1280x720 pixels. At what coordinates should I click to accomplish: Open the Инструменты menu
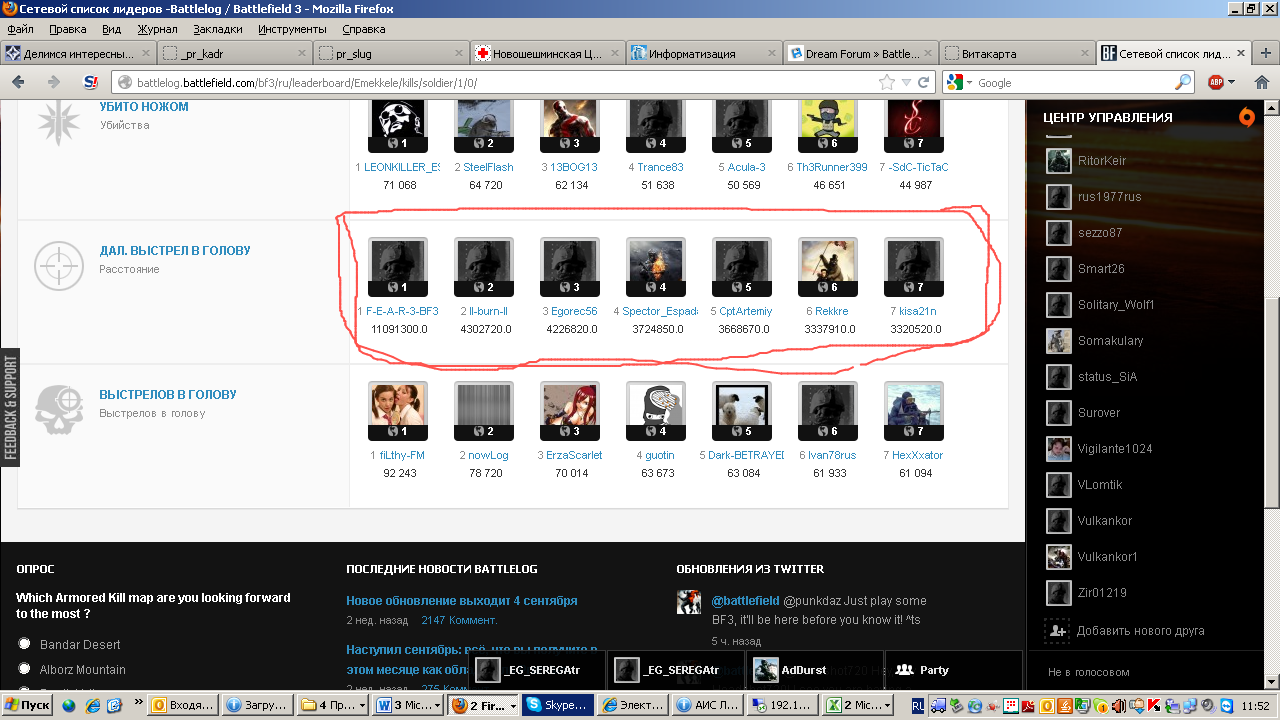(x=292, y=29)
